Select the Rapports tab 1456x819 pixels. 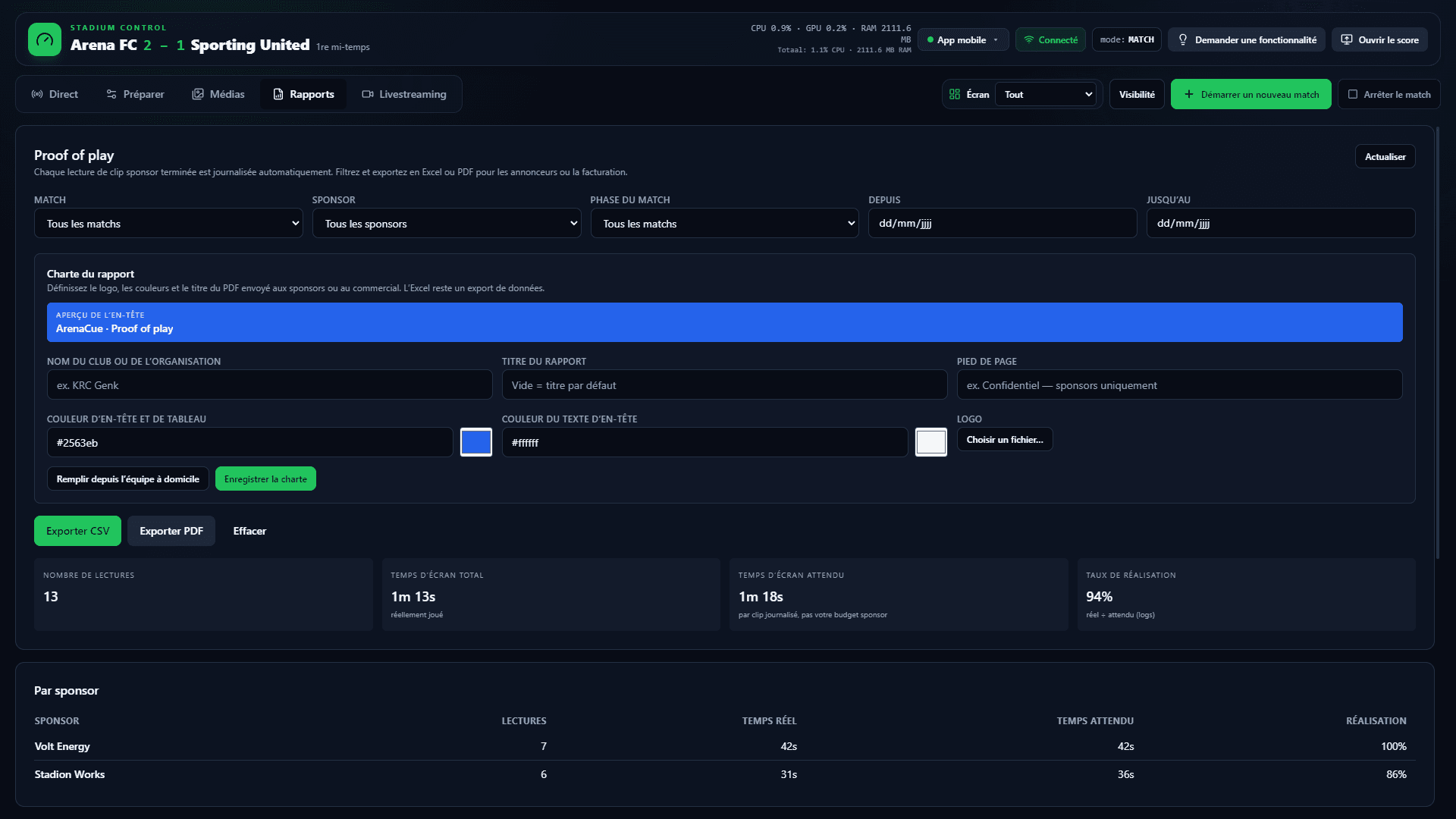click(x=303, y=94)
